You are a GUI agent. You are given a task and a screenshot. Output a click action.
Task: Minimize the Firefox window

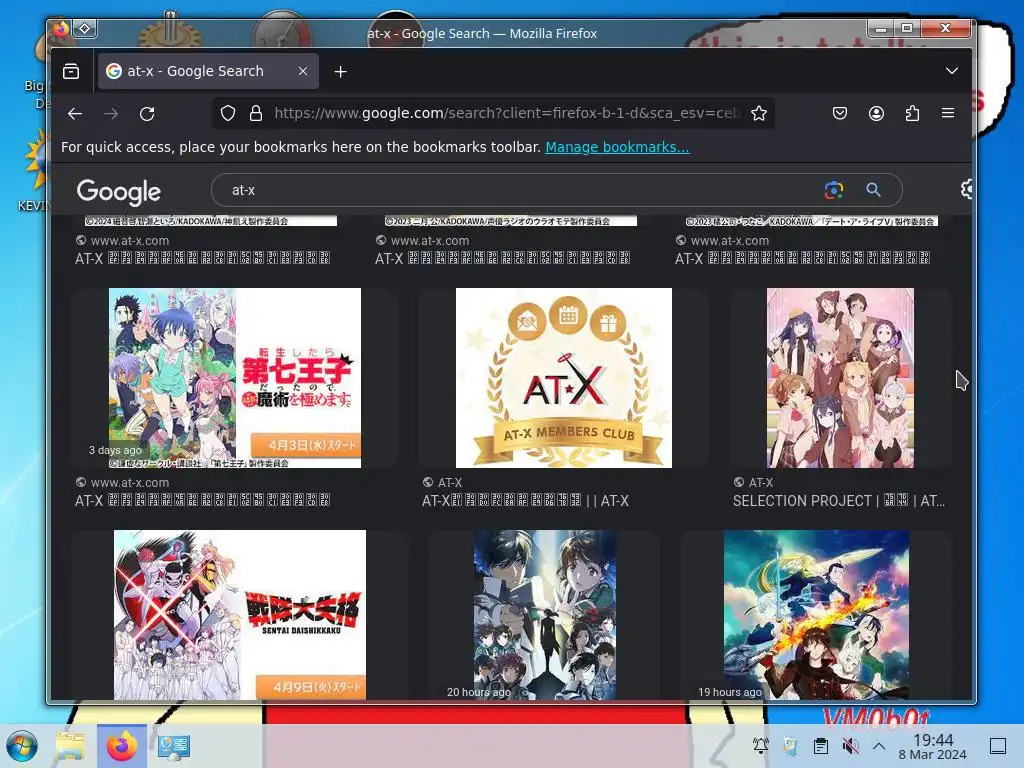tap(881, 28)
